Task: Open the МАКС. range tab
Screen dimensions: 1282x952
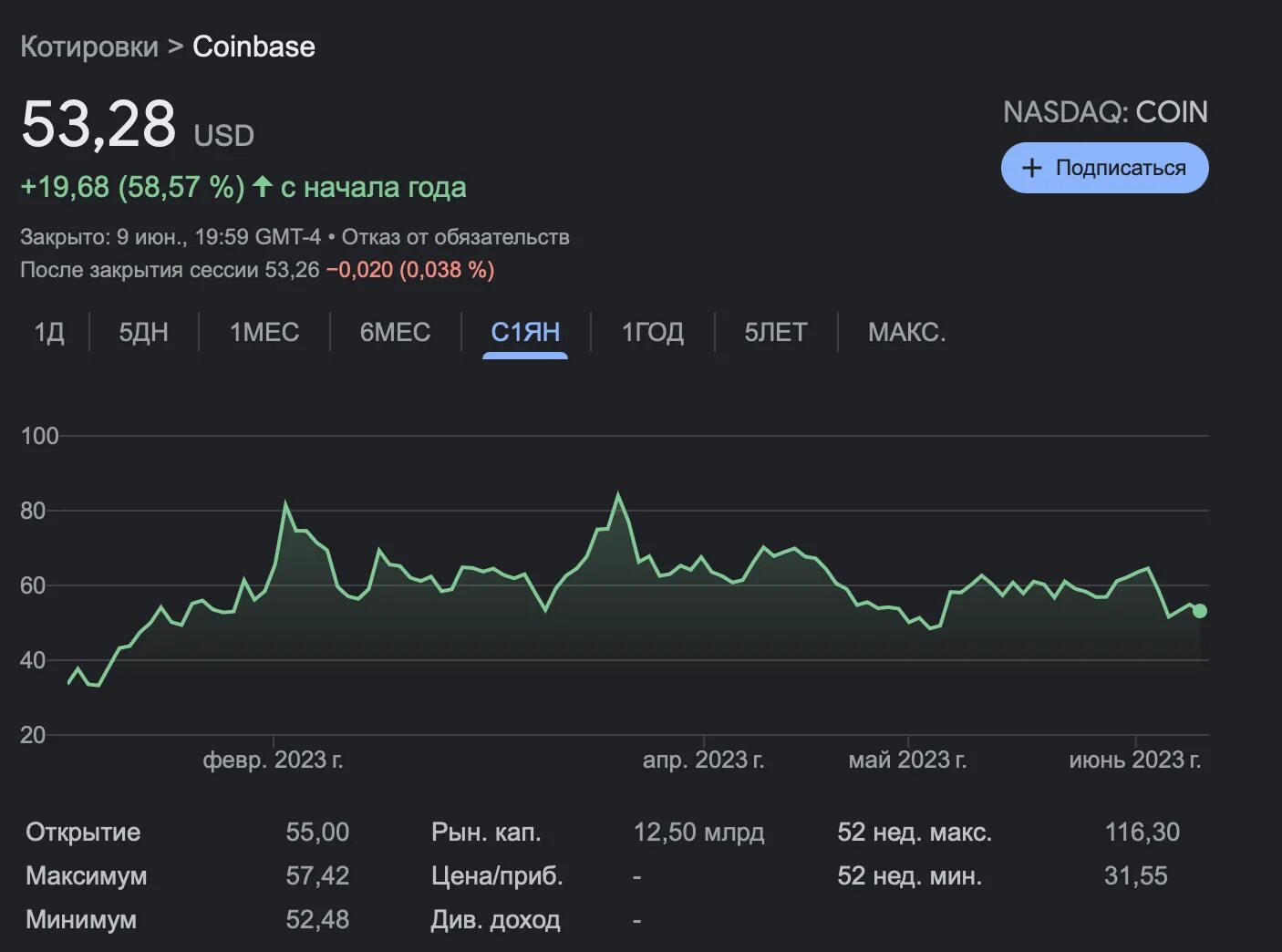Action: point(907,332)
